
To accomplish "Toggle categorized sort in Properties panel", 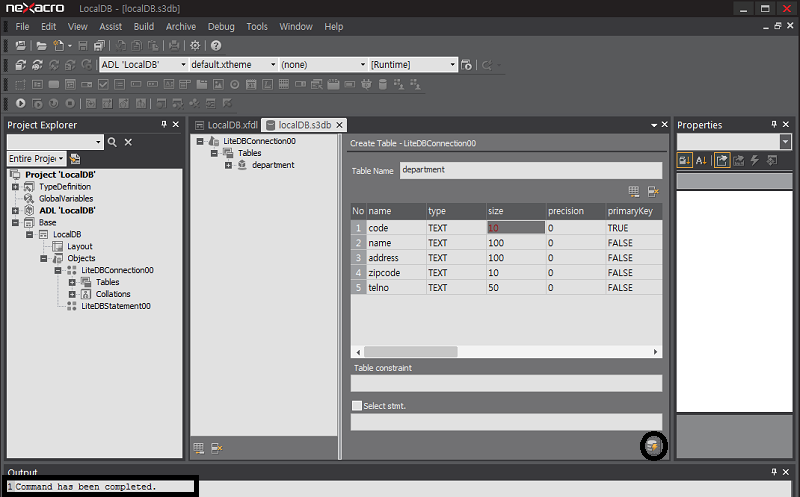I will pos(684,160).
